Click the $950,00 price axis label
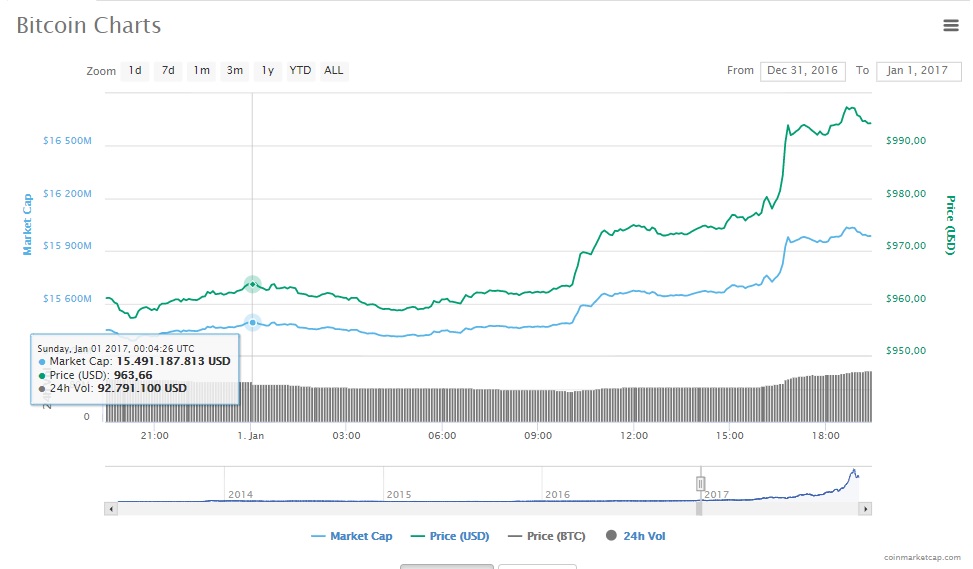 pyautogui.click(x=906, y=351)
